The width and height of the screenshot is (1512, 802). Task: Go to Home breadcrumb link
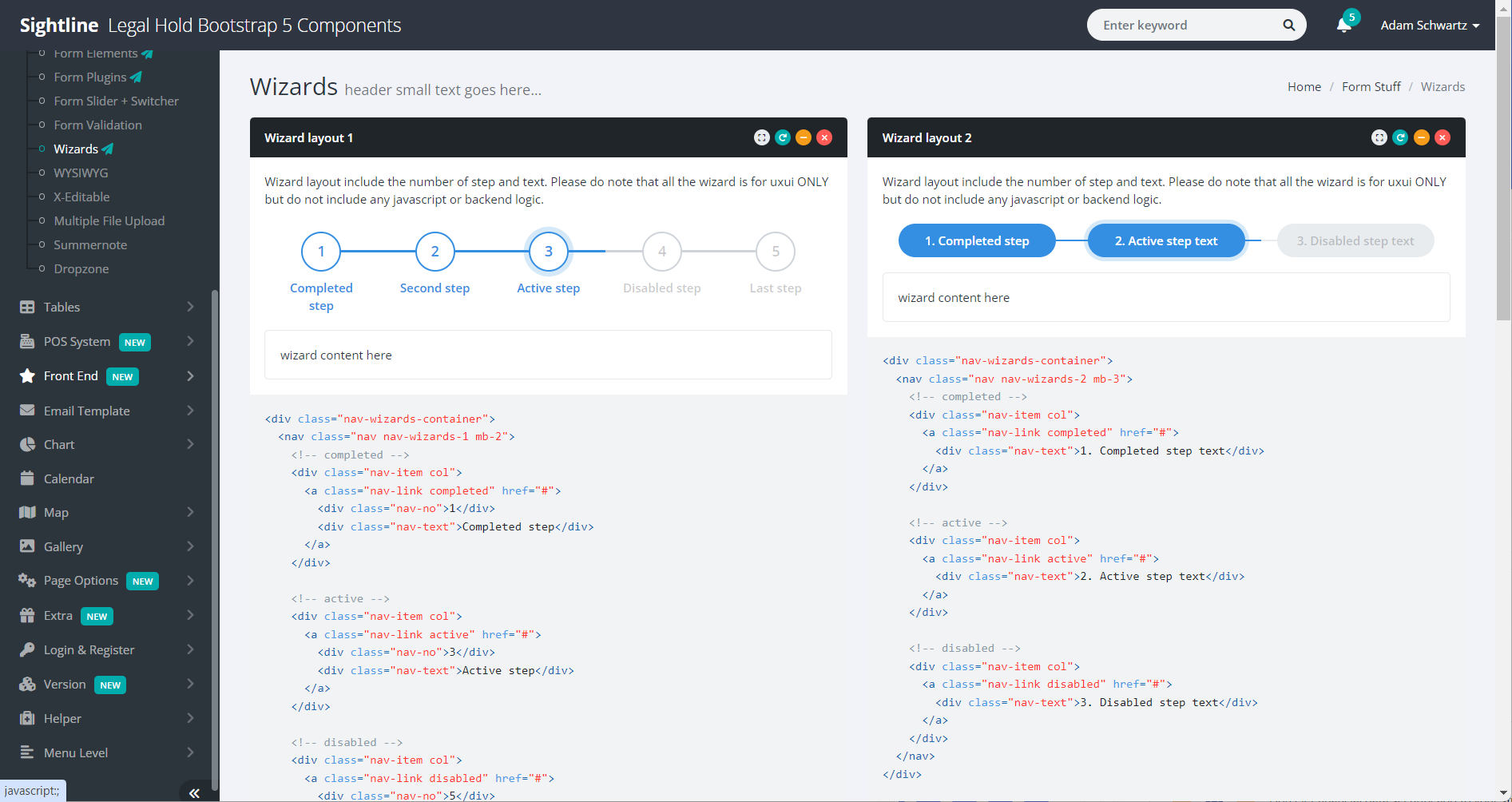pyautogui.click(x=1304, y=86)
